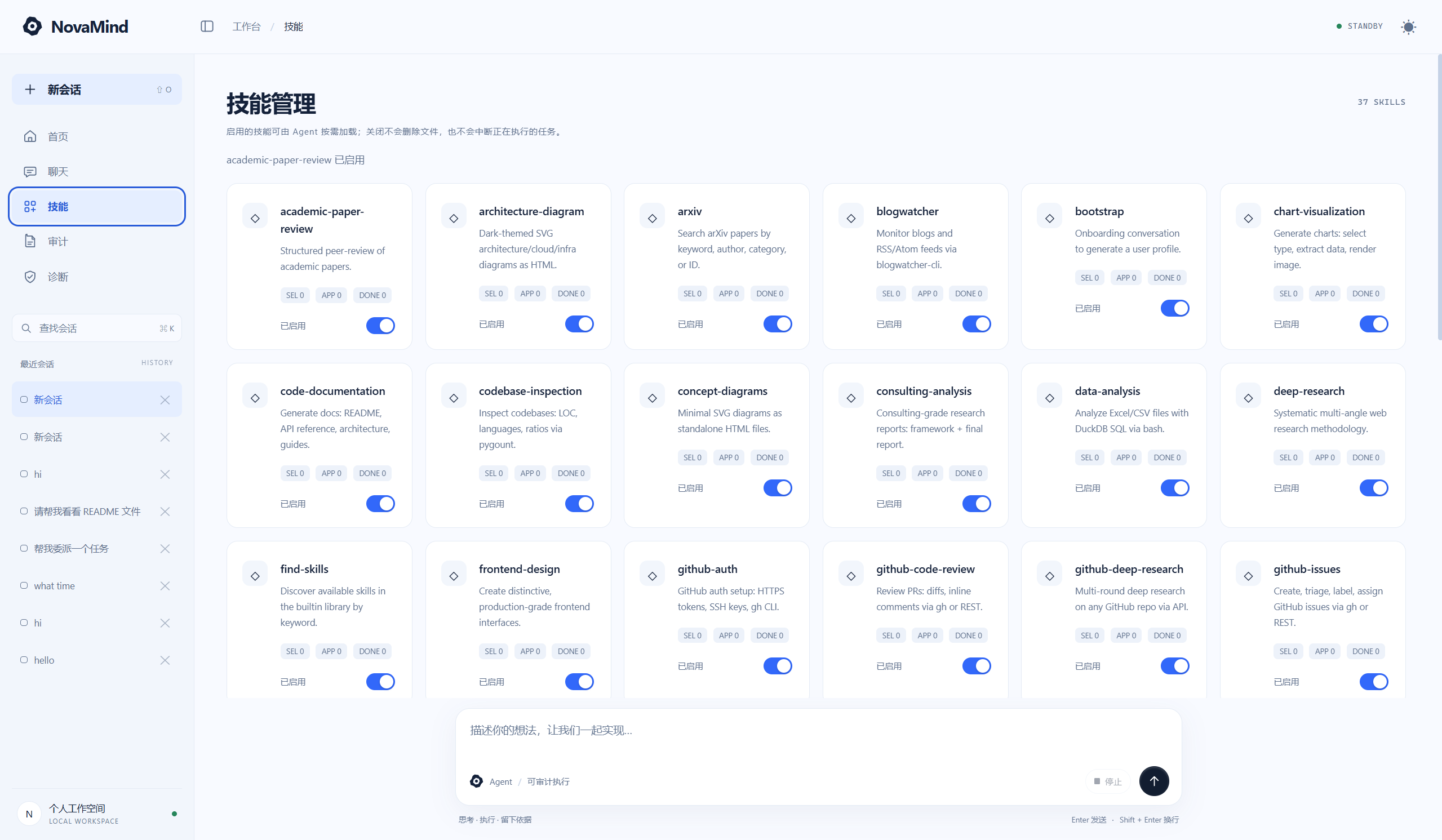The height and width of the screenshot is (840, 1442).
Task: Disable the architecture-diagram skill toggle
Action: [579, 324]
